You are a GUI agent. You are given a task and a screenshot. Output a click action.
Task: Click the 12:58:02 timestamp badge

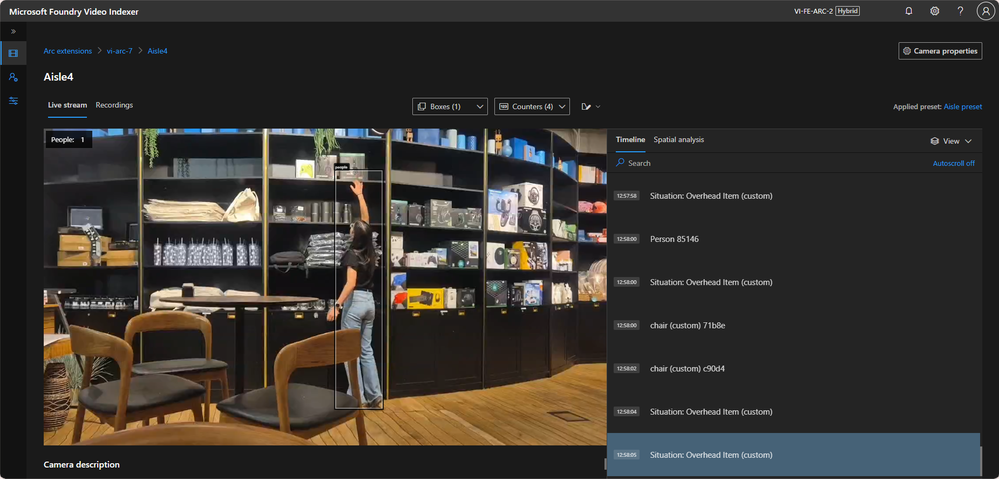(x=626, y=369)
